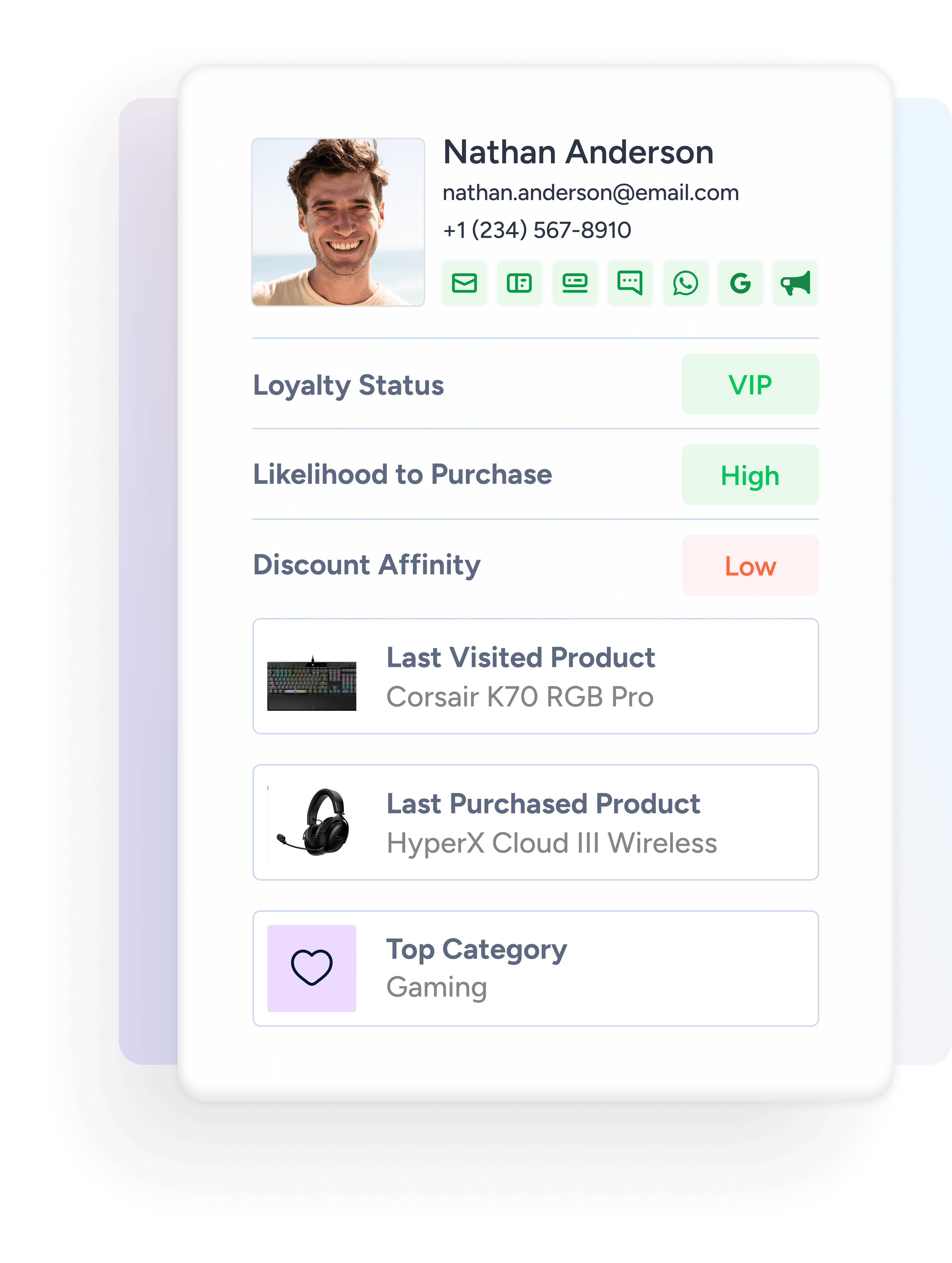The height and width of the screenshot is (1263, 952).
Task: Click the nathan.anderson@email.com address
Action: 591,193
